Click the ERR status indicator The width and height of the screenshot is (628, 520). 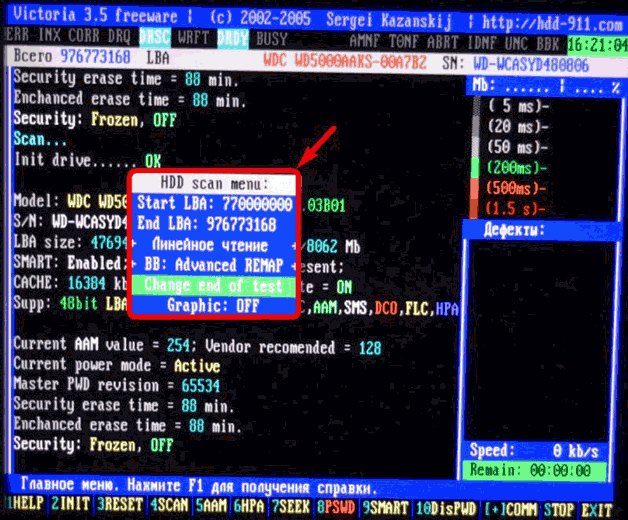click(18, 35)
